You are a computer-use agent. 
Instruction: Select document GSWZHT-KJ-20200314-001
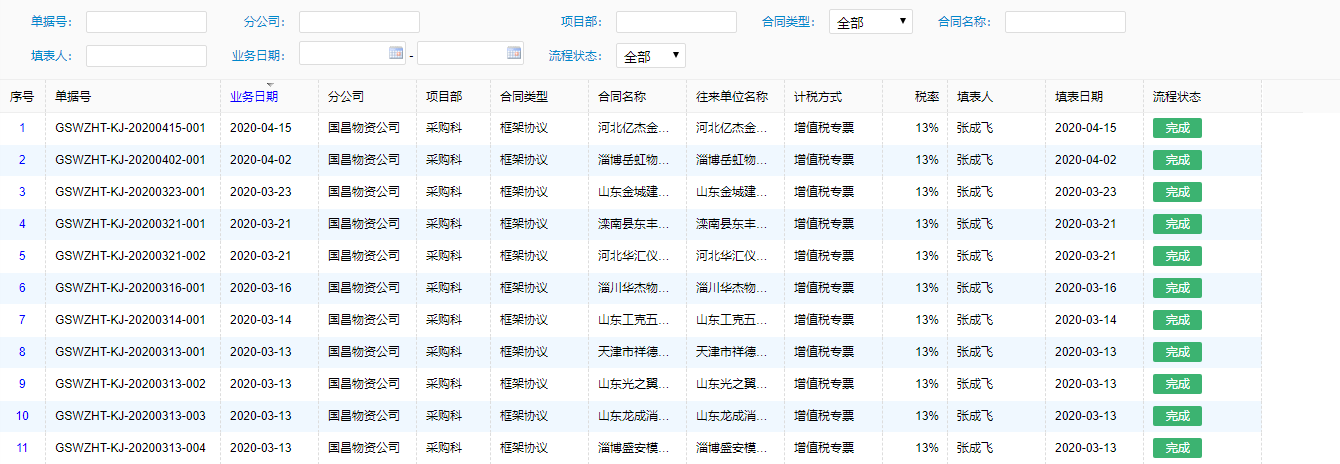pyautogui.click(x=130, y=320)
